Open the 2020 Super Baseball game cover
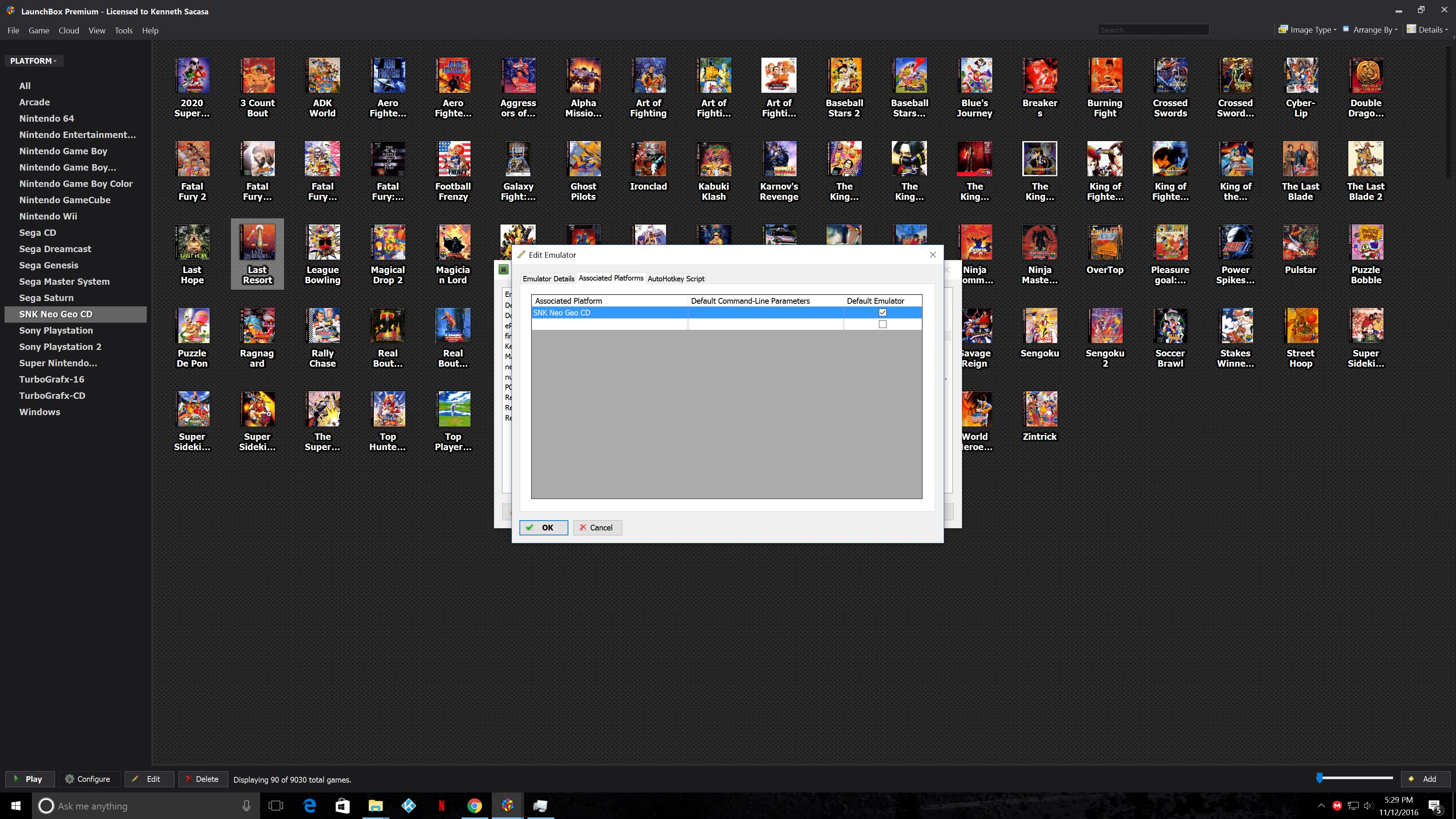 pyautogui.click(x=192, y=75)
